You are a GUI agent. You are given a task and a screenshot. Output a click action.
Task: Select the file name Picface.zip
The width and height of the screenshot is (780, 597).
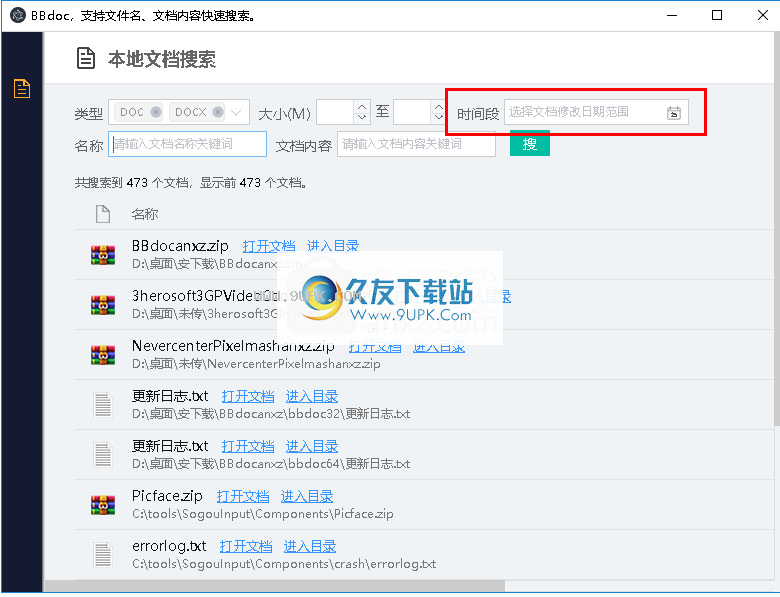pyautogui.click(x=167, y=496)
